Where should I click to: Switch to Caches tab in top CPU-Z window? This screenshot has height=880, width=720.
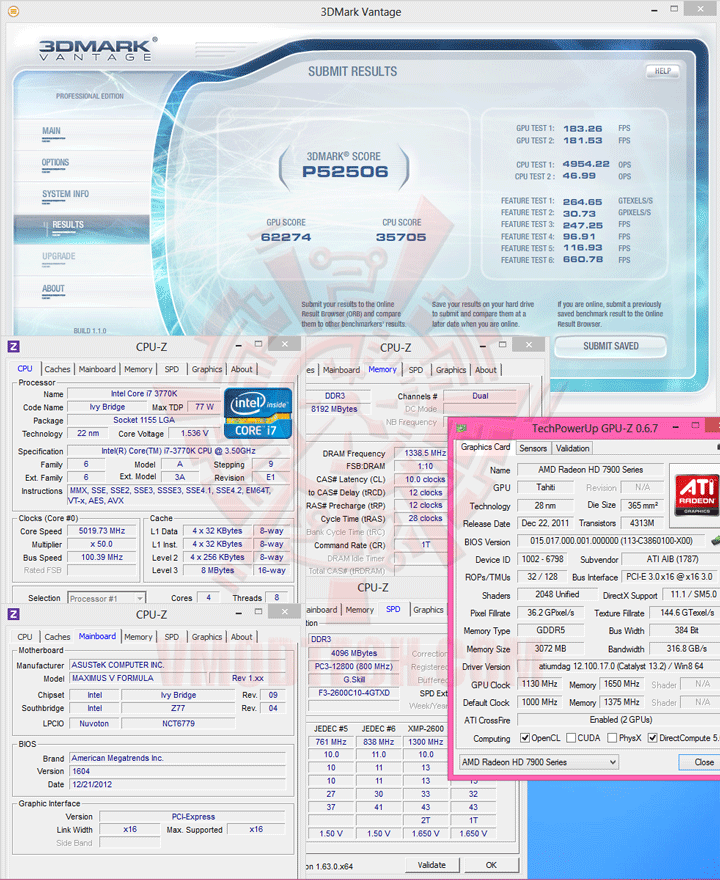(x=57, y=369)
